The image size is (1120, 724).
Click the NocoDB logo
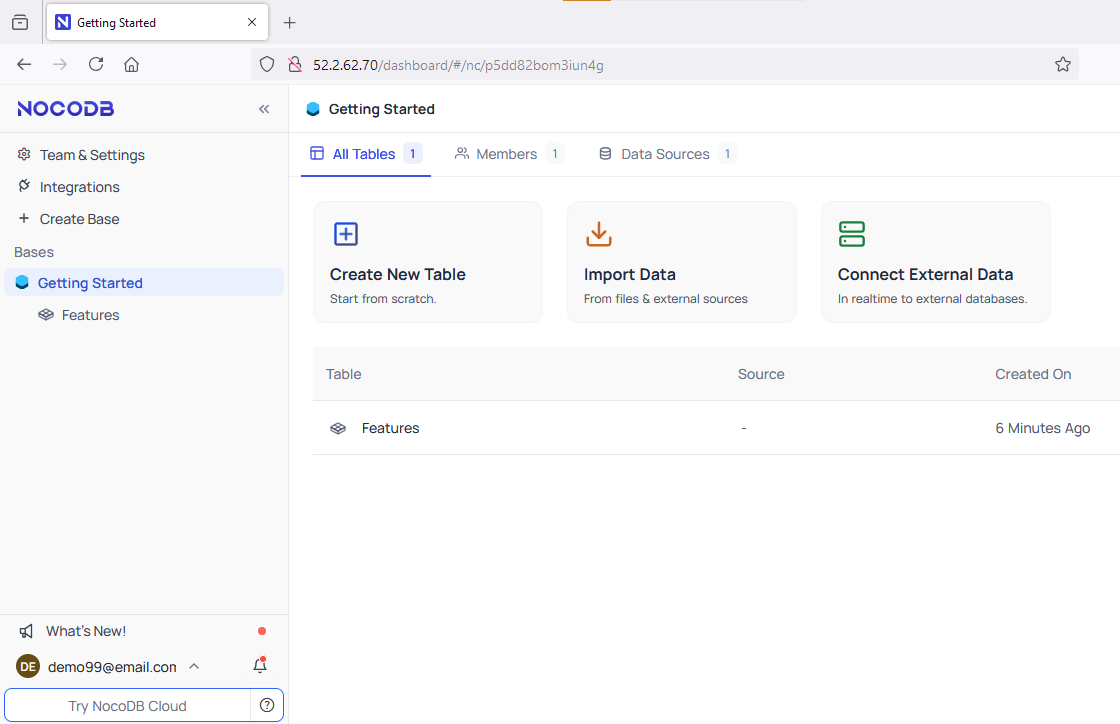(66, 109)
